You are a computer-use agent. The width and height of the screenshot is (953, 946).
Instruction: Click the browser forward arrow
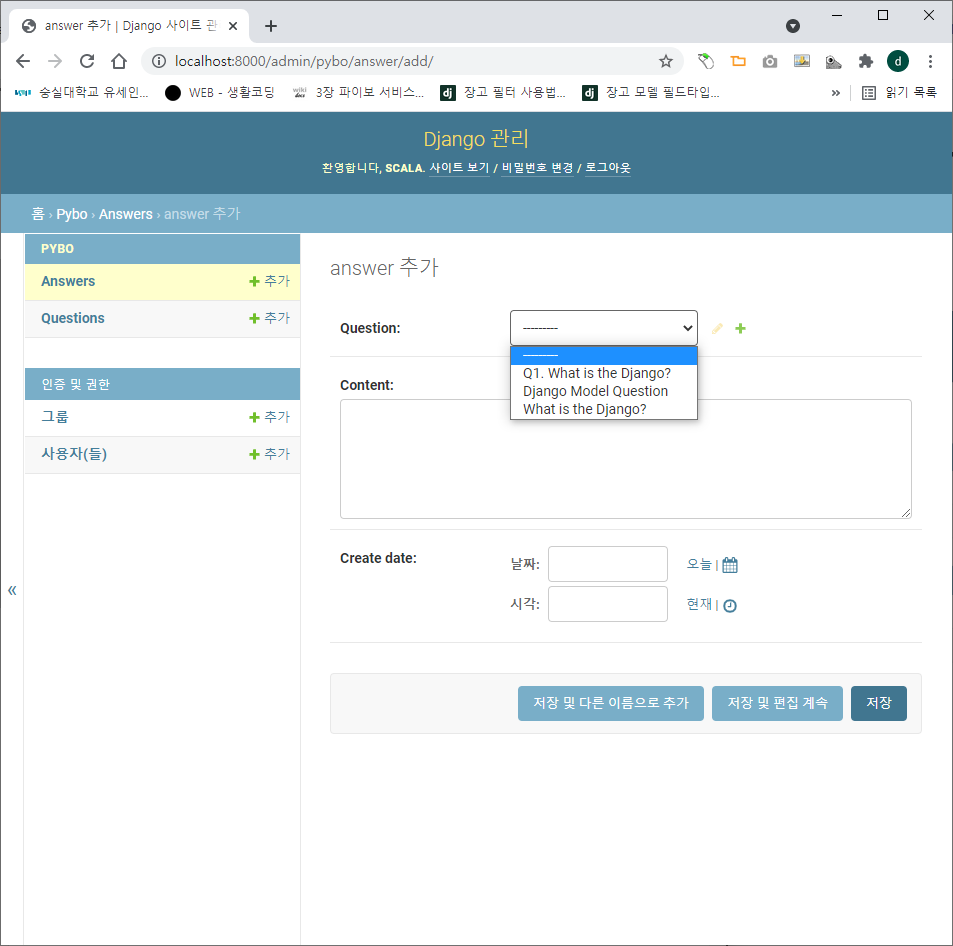(55, 61)
